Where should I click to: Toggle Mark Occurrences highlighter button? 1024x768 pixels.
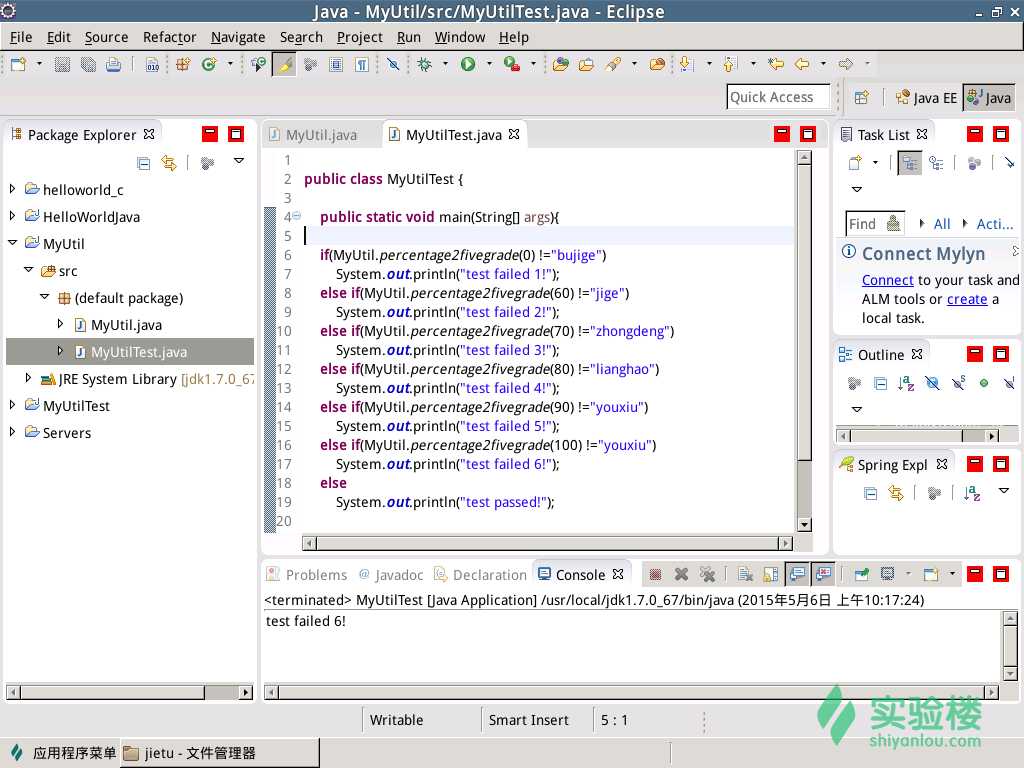point(285,64)
